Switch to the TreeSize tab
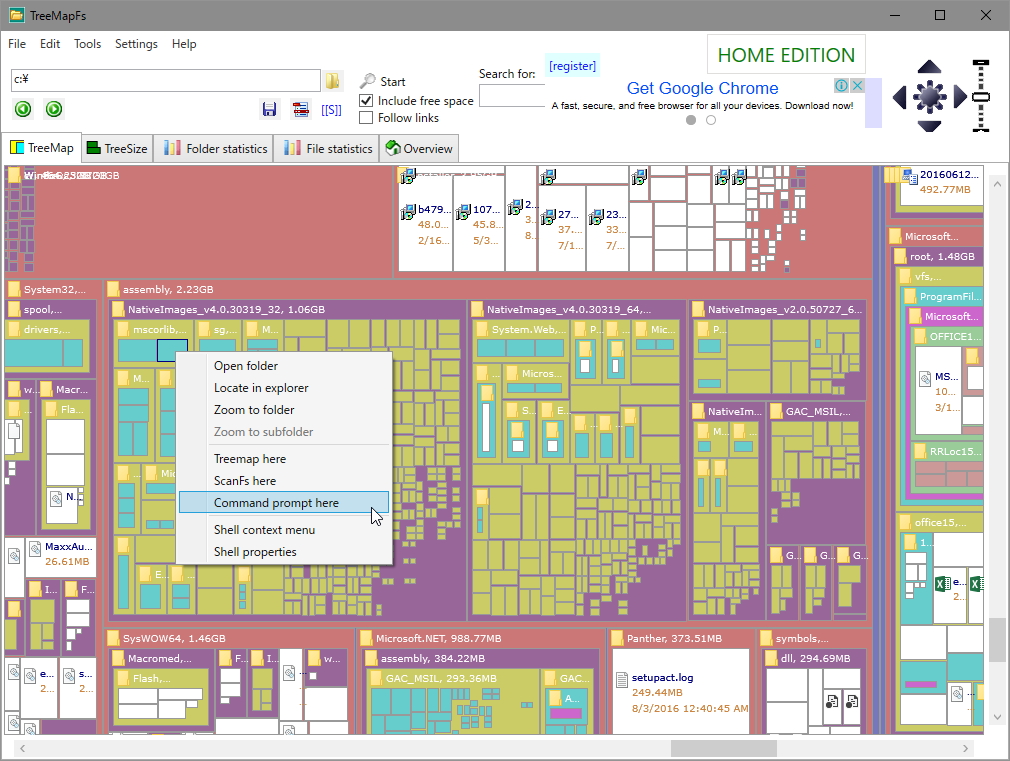 (x=117, y=148)
